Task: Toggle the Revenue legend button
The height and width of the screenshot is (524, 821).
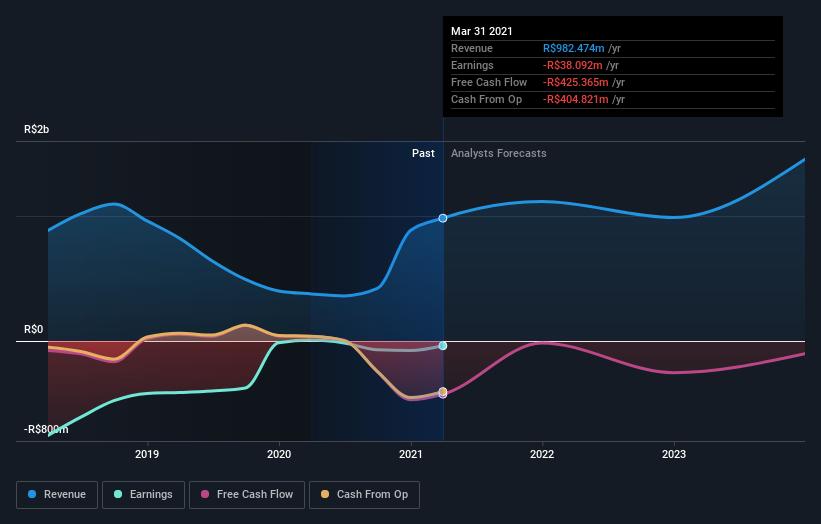Action: pyautogui.click(x=57, y=495)
